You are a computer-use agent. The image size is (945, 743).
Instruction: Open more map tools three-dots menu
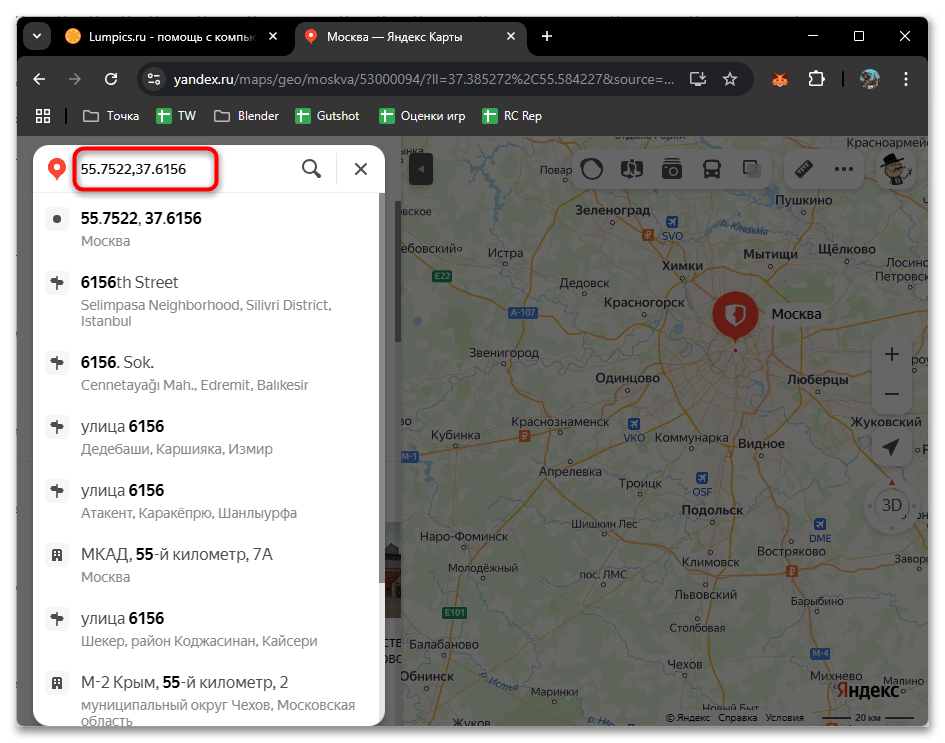tap(844, 169)
